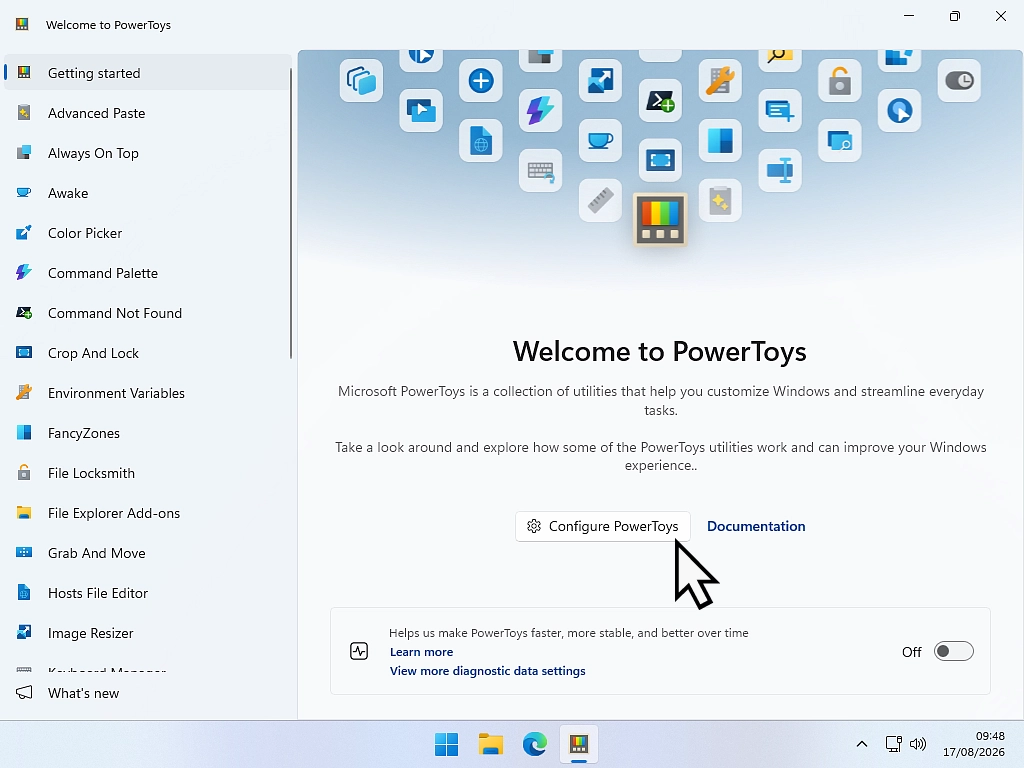Open the FancyZones layout icon entry
Viewport: 1024px width, 768px height.
24,433
